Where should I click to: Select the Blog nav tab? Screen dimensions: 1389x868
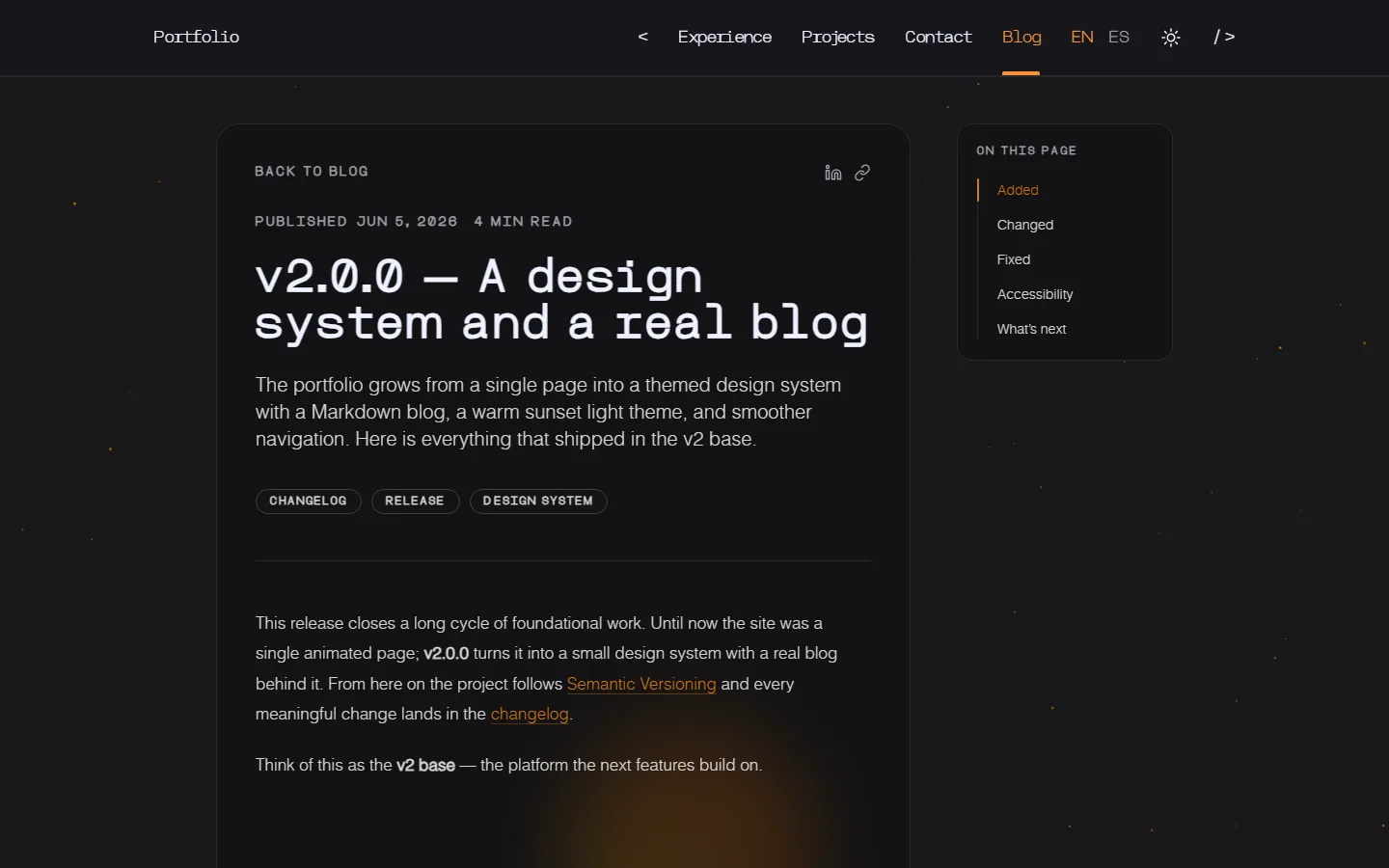(x=1021, y=37)
